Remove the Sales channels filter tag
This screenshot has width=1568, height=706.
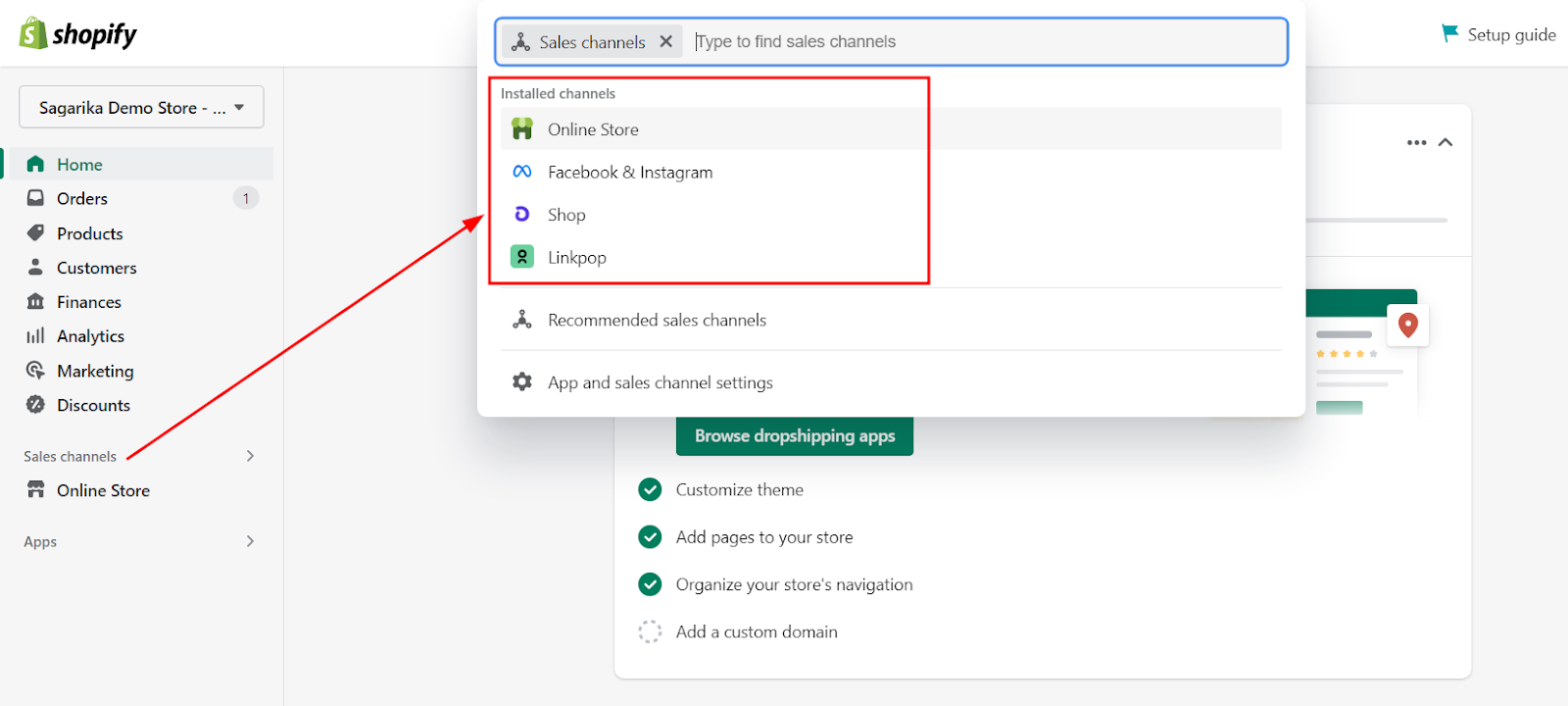pos(665,41)
